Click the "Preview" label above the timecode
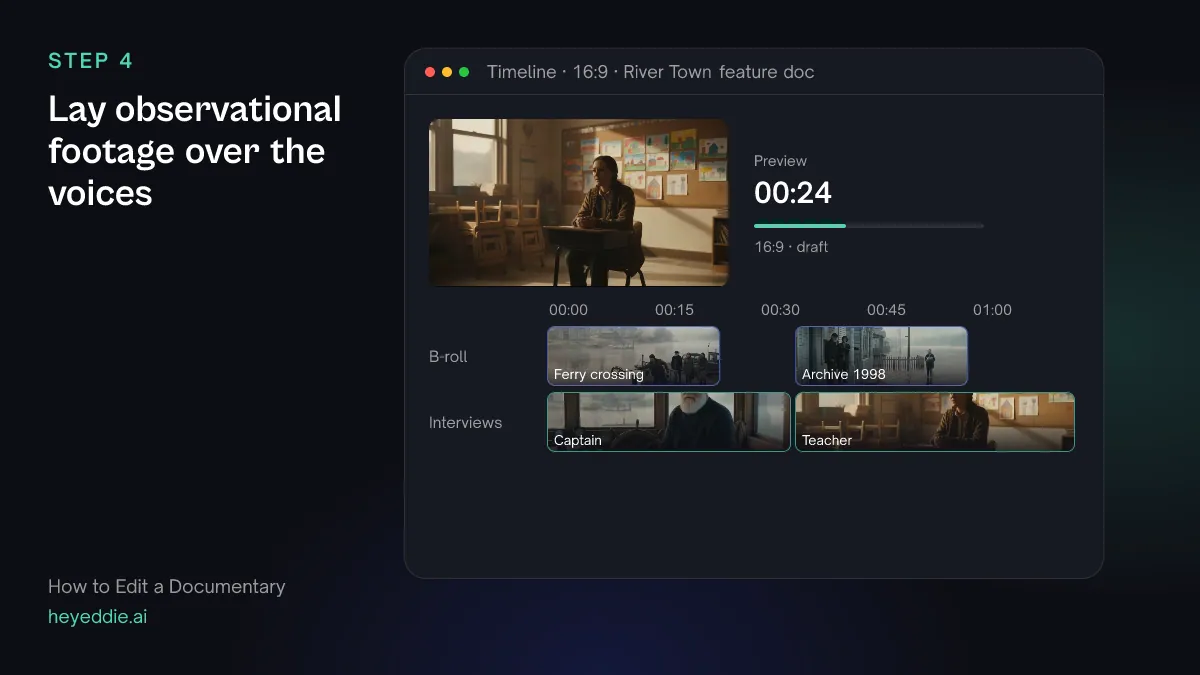Image resolution: width=1200 pixels, height=675 pixels. (780, 161)
